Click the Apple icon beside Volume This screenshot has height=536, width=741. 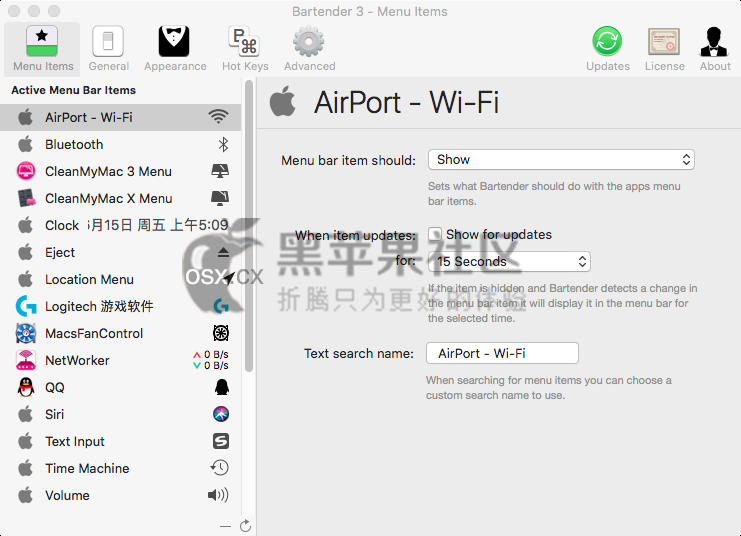(x=26, y=494)
